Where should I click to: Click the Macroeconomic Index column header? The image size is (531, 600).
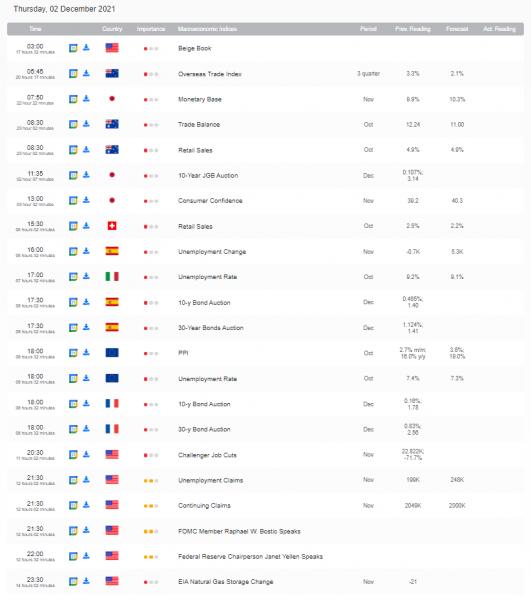(207, 29)
